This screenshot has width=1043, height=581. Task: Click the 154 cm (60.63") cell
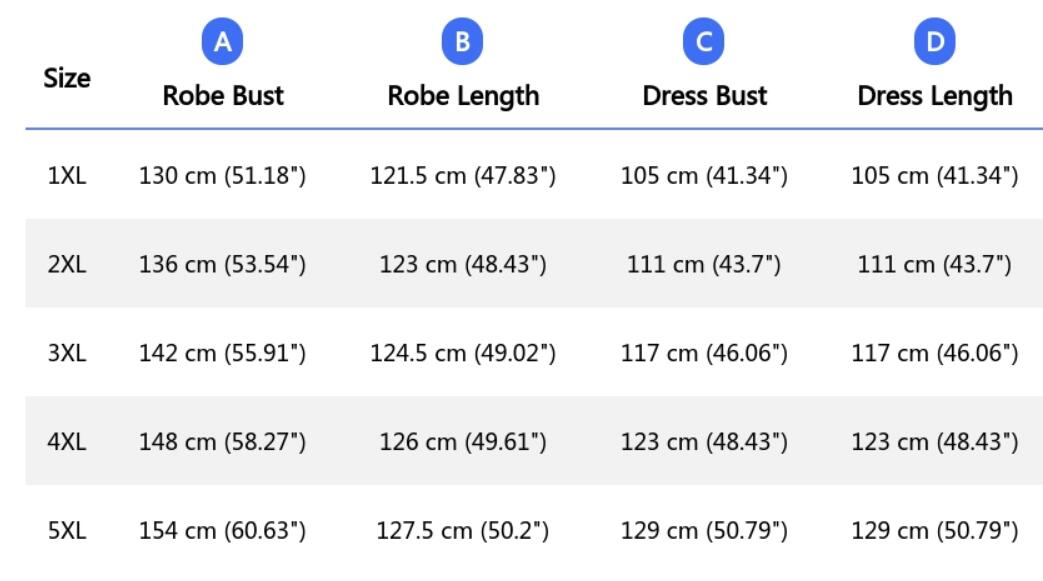click(222, 530)
